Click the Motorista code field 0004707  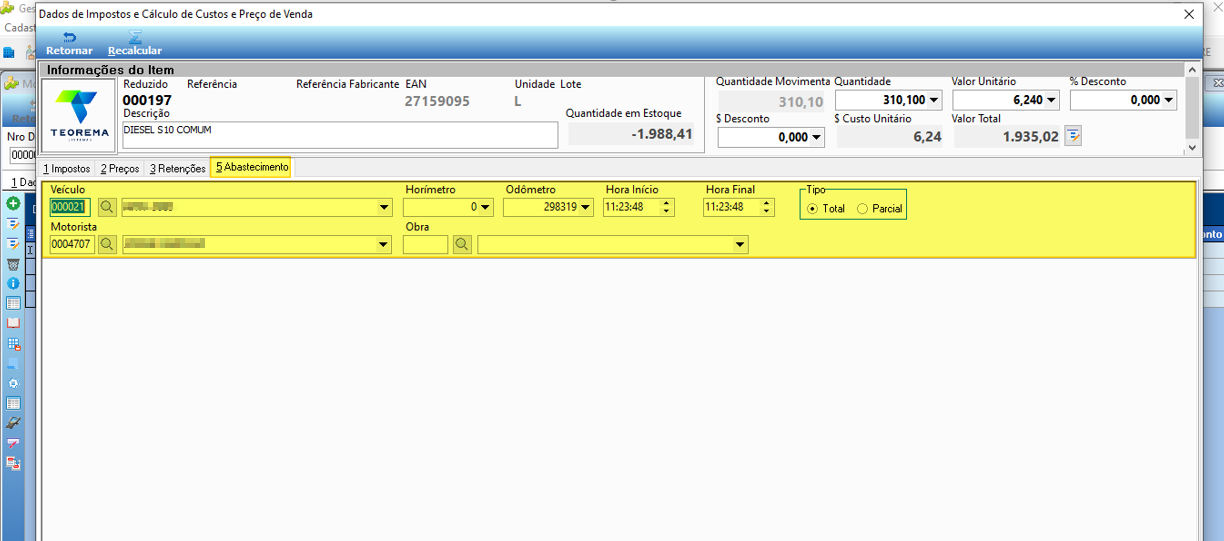[72, 244]
